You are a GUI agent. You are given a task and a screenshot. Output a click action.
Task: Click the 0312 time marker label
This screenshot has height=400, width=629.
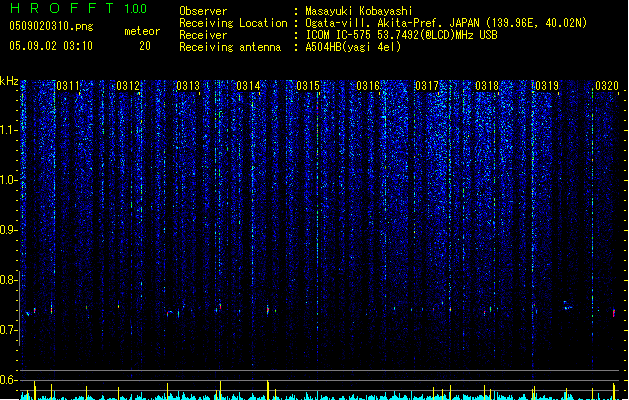pos(128,86)
